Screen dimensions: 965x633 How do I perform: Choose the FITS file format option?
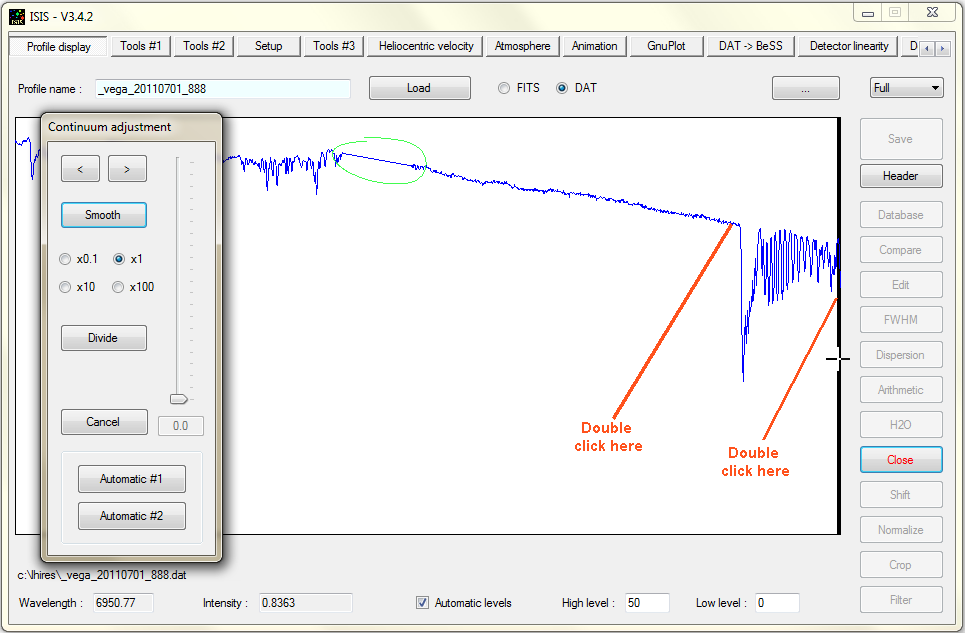click(504, 88)
